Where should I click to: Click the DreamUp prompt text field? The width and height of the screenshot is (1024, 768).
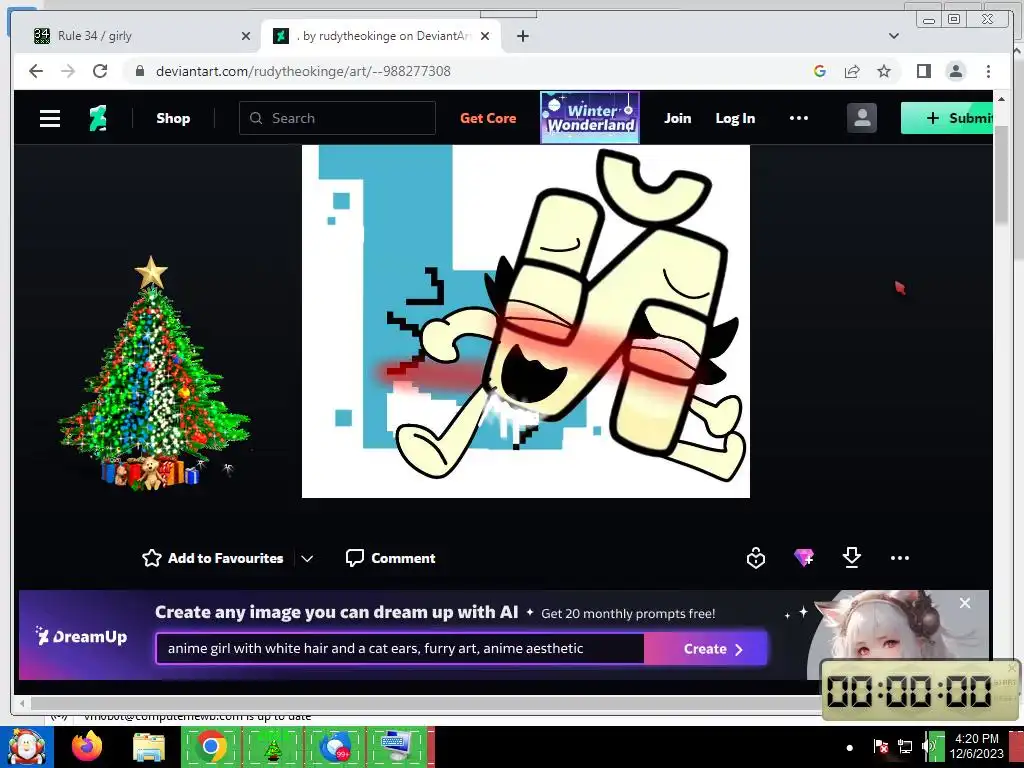(x=400, y=648)
